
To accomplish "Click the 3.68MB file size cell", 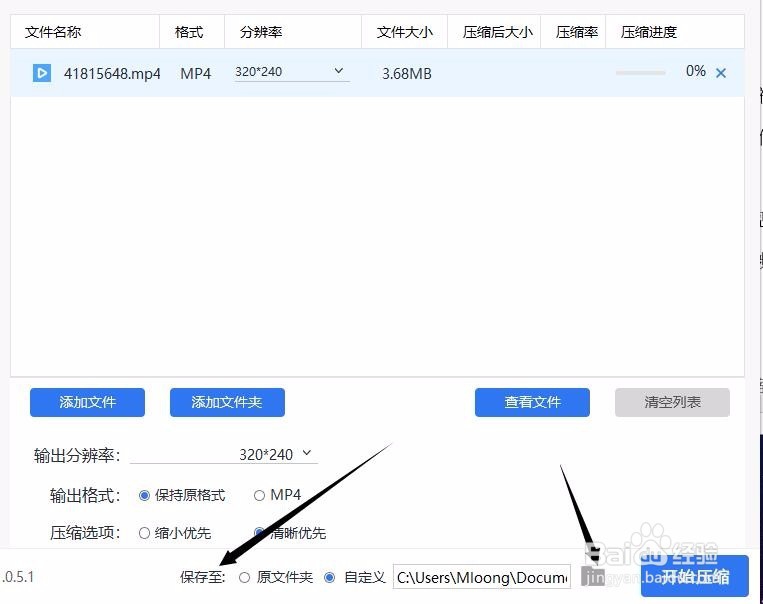I will pyautogui.click(x=407, y=73).
